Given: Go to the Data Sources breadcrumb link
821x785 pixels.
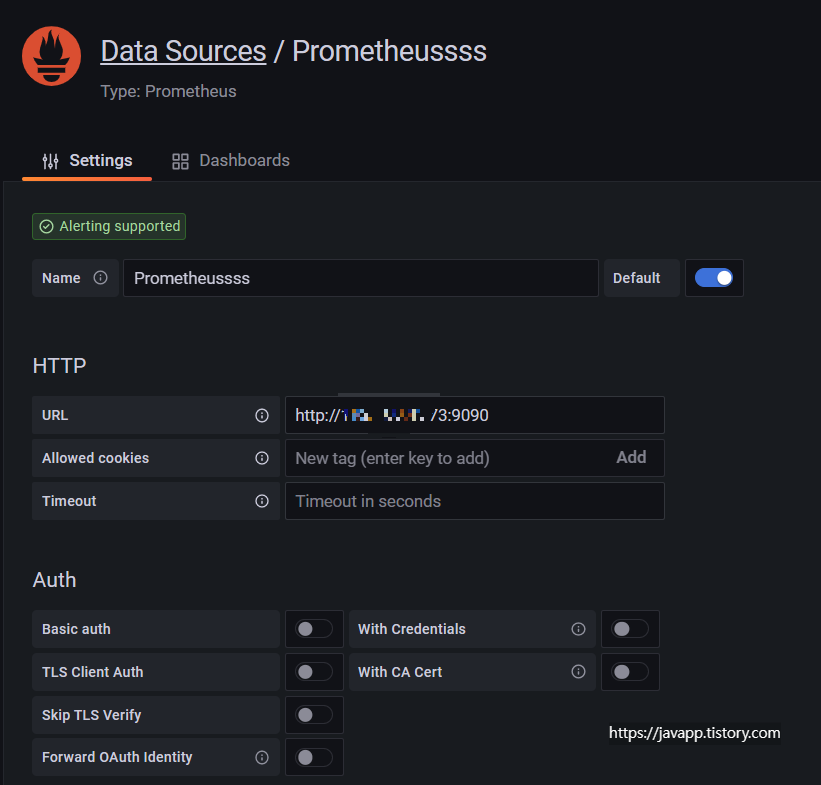Looking at the screenshot, I should [x=183, y=51].
